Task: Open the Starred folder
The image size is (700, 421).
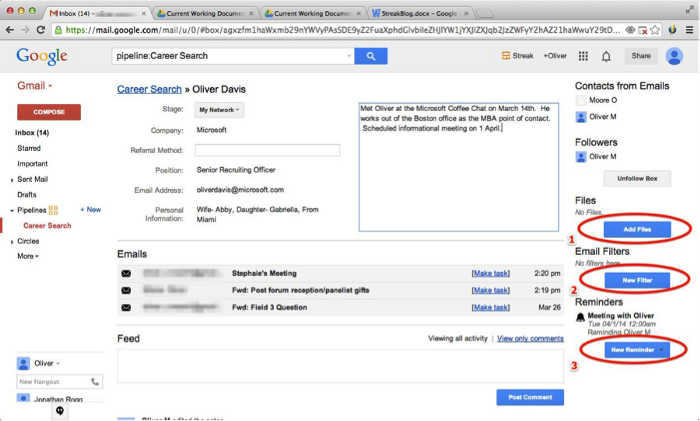Action: pos(29,148)
